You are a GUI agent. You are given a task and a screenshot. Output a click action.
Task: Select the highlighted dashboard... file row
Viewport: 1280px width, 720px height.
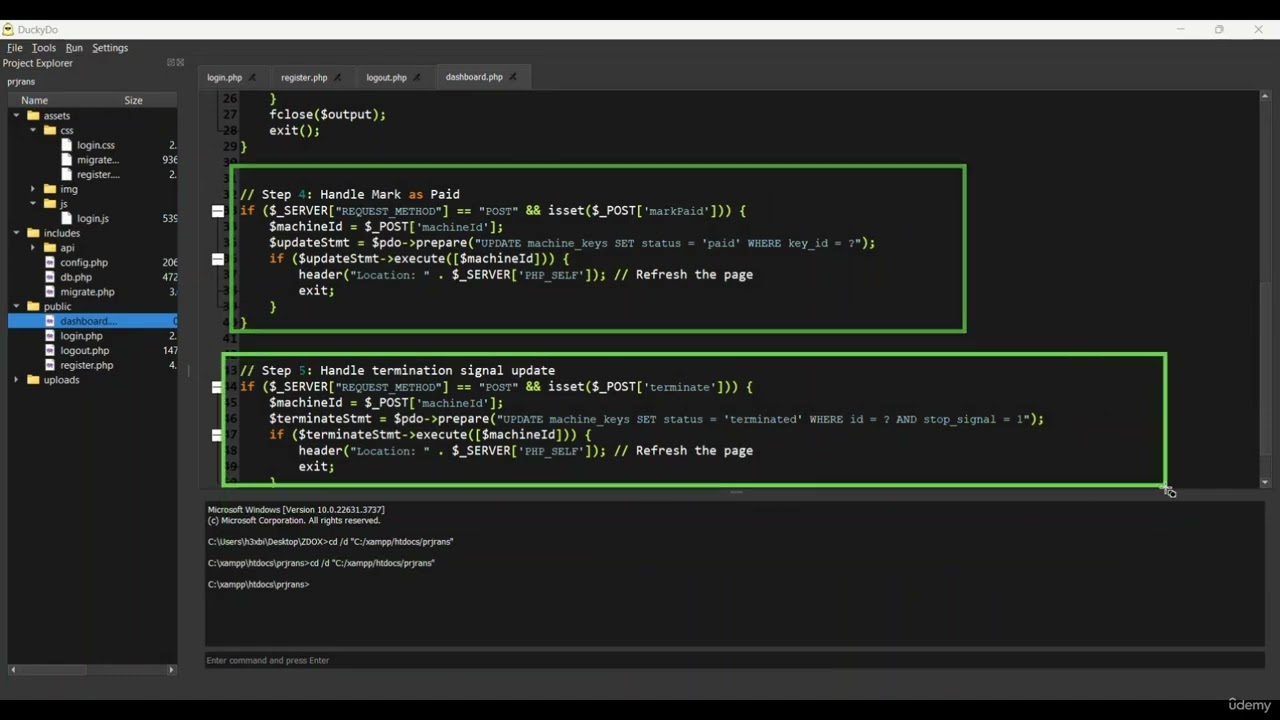click(x=93, y=321)
